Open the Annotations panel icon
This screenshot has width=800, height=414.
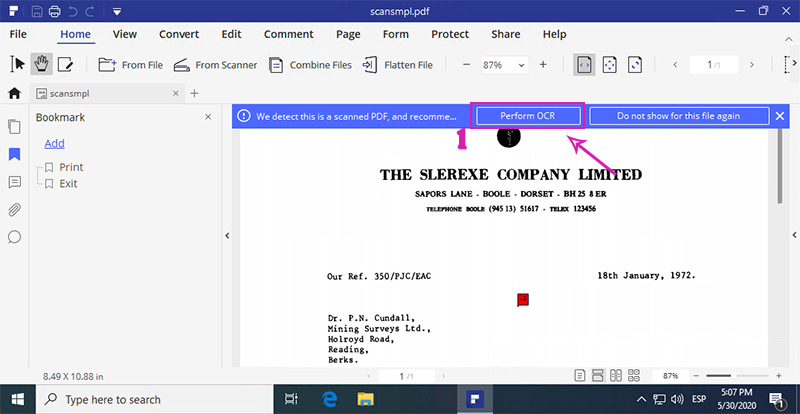[15, 182]
